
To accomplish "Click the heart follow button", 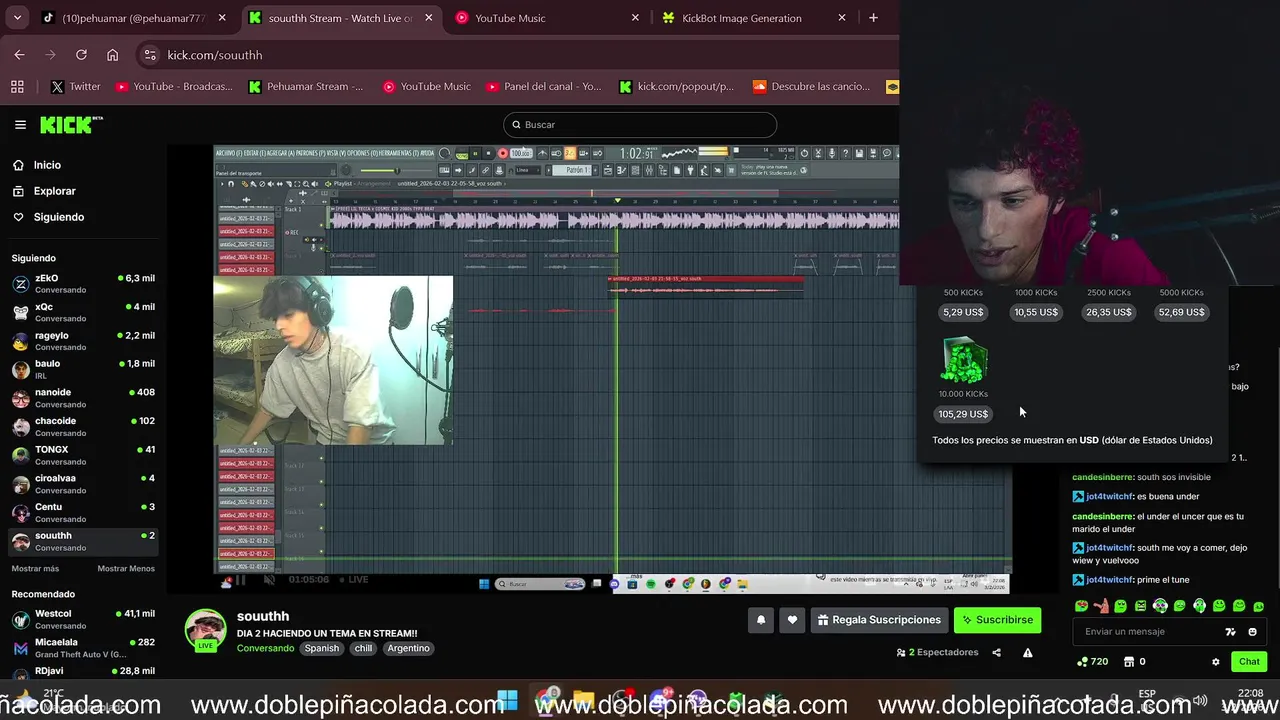I will [x=792, y=620].
